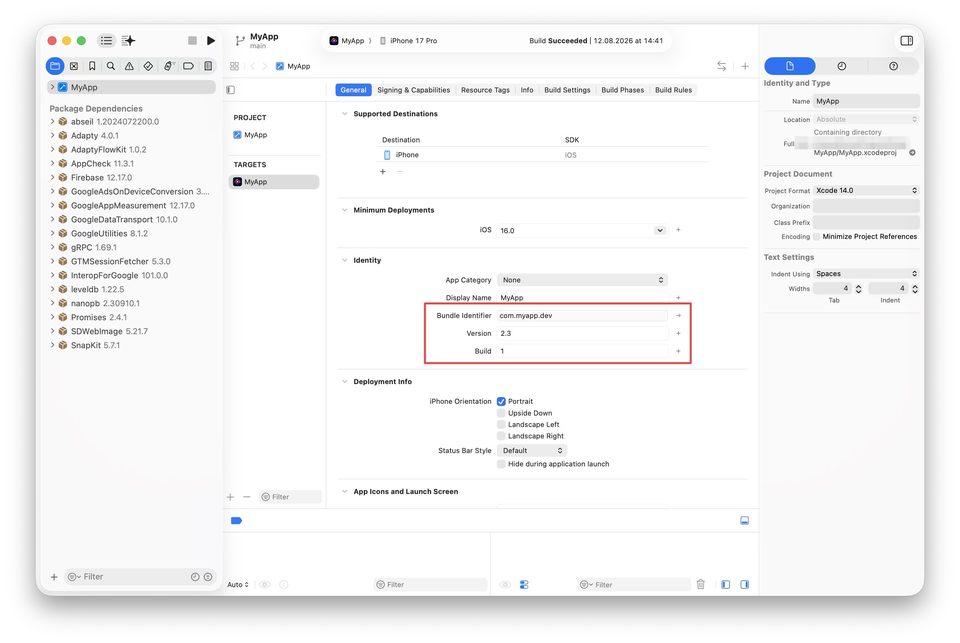Adjust the Indent width stepper

pyautogui.click(x=915, y=288)
